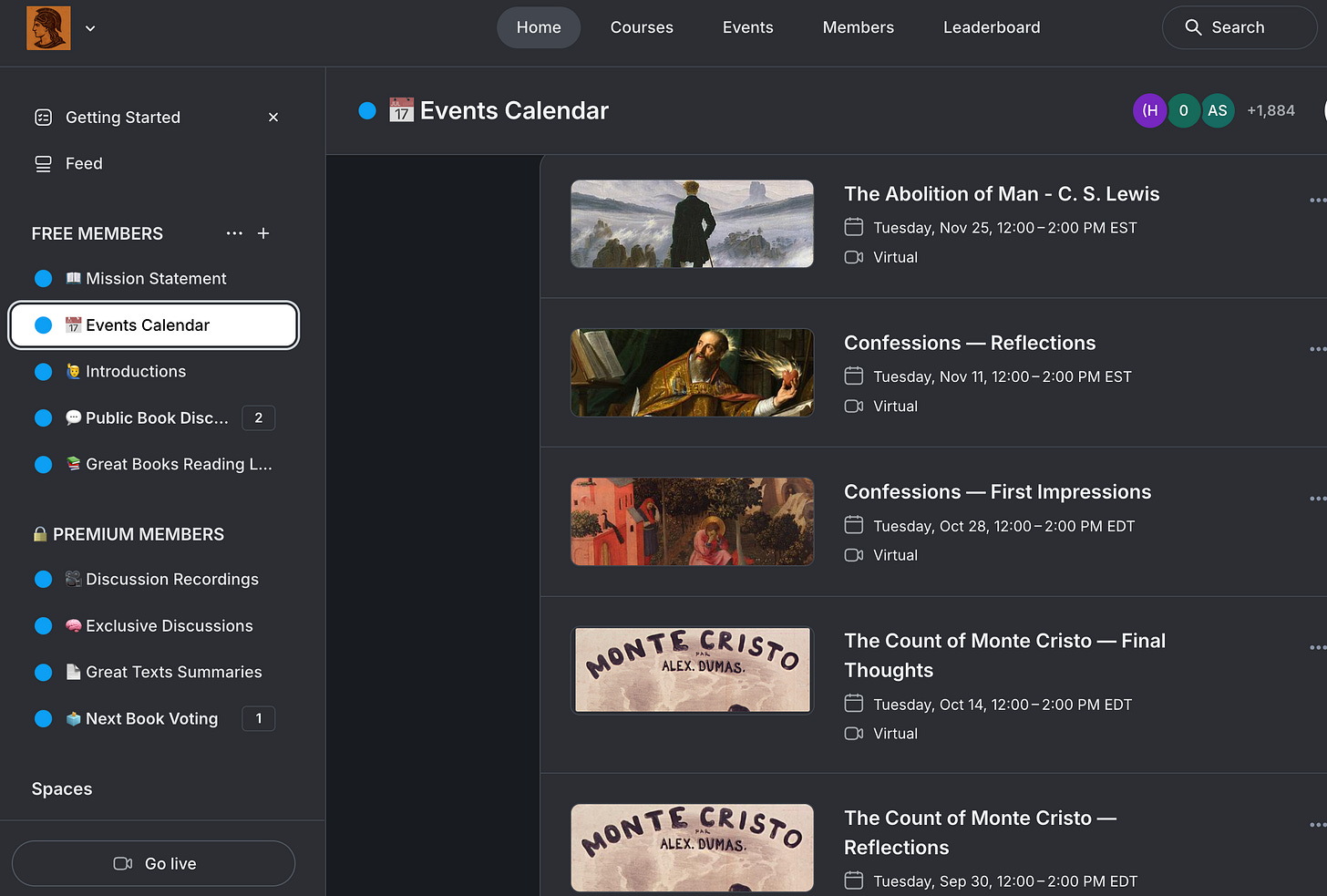Open the Mission Statement space
The height and width of the screenshot is (896, 1327).
153,279
